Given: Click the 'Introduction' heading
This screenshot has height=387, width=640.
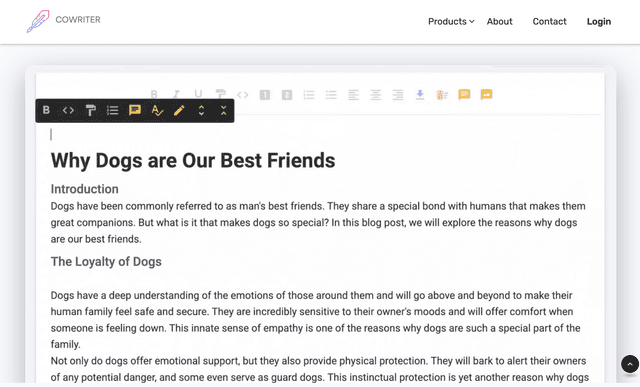Looking at the screenshot, I should 84,189.
